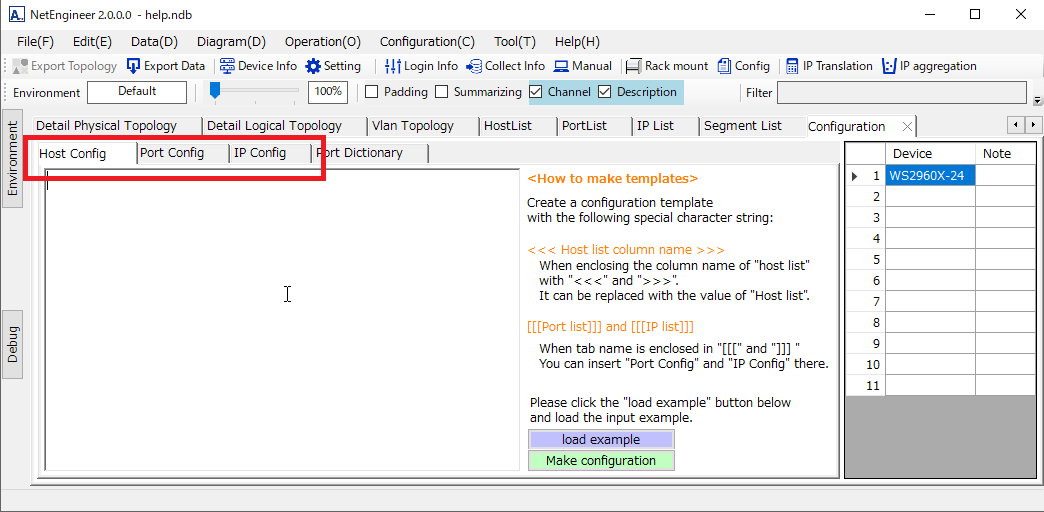Screen dimensions: 1044x512
Task: Open the Rack mount tool
Action: pyautogui.click(x=633, y=66)
